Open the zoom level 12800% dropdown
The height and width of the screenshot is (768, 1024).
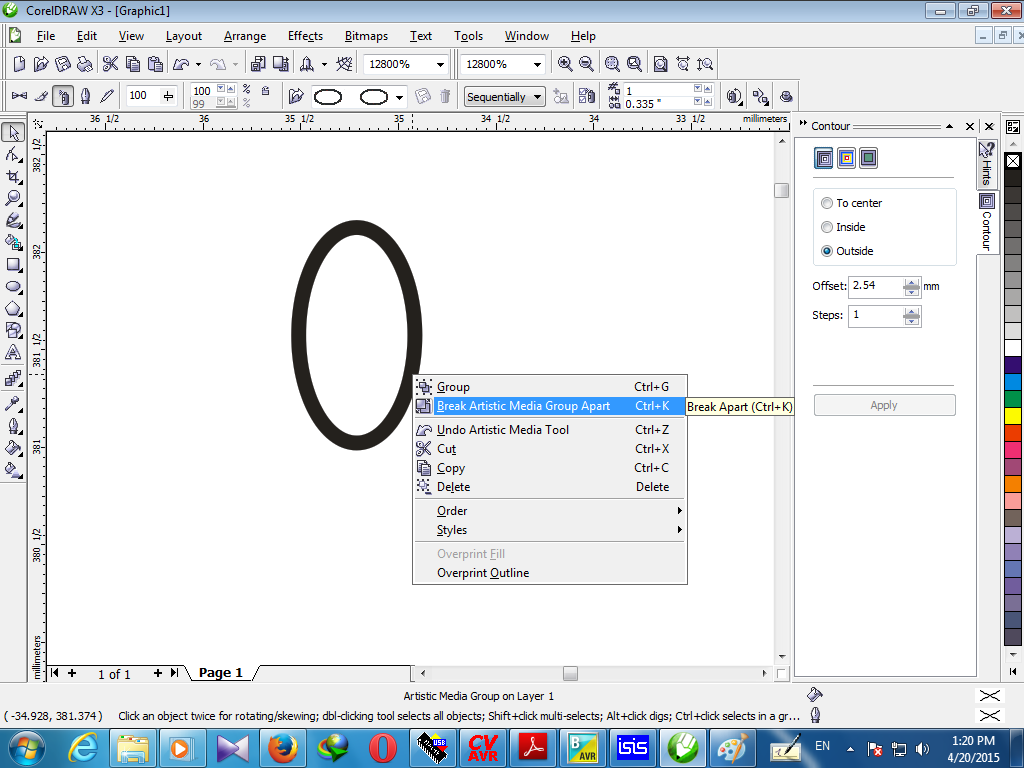440,64
